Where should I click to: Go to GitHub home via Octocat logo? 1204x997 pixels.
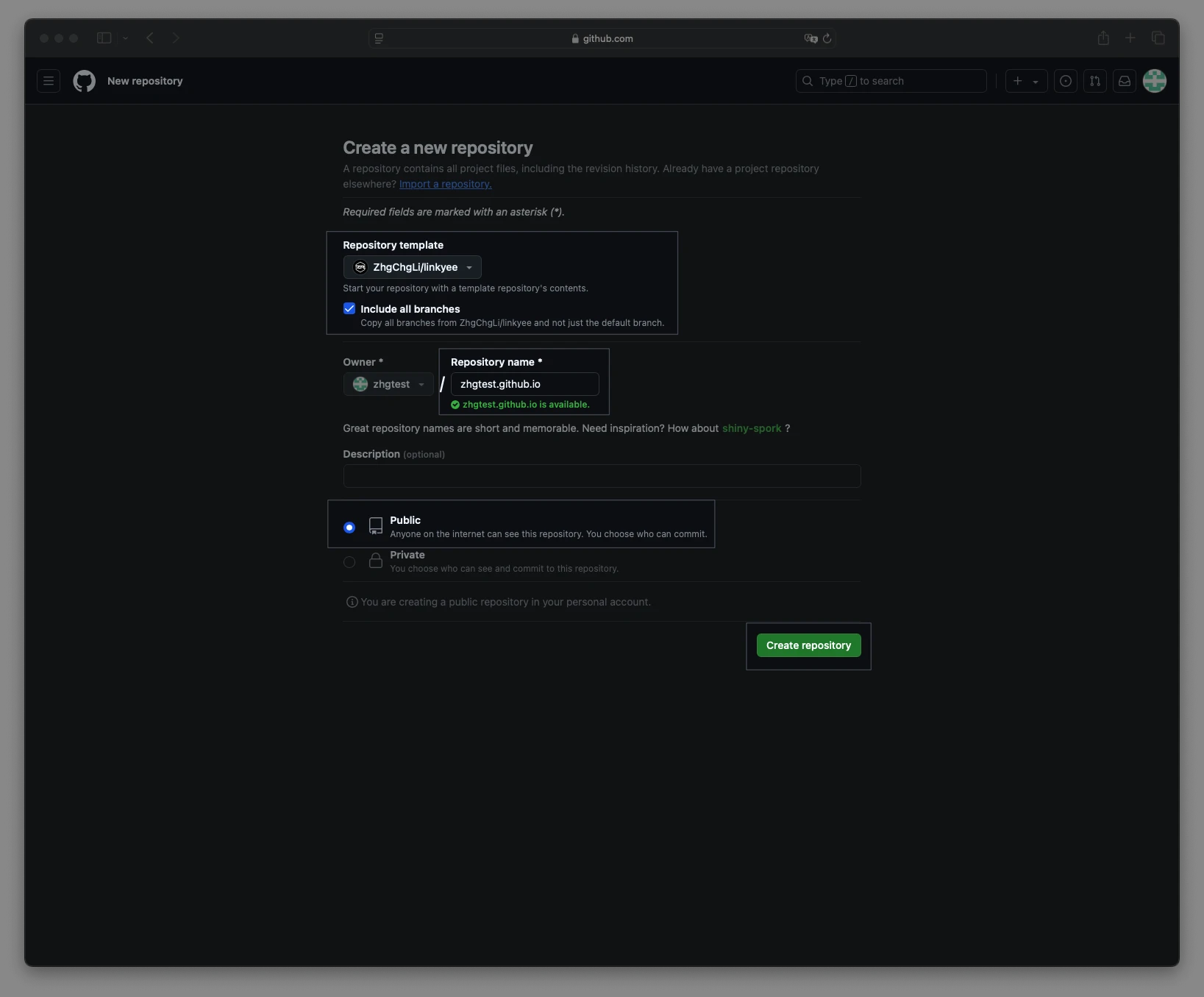(85, 81)
